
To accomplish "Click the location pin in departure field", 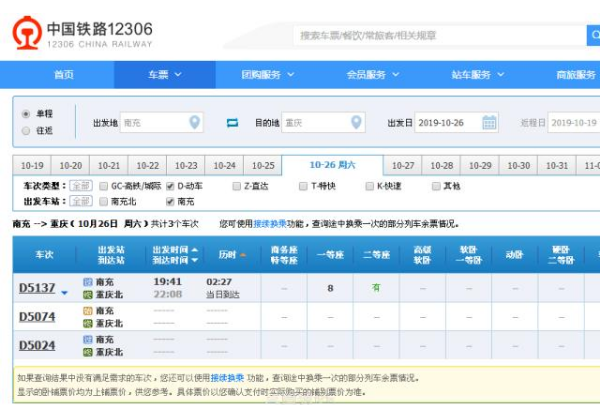I will tap(195, 123).
